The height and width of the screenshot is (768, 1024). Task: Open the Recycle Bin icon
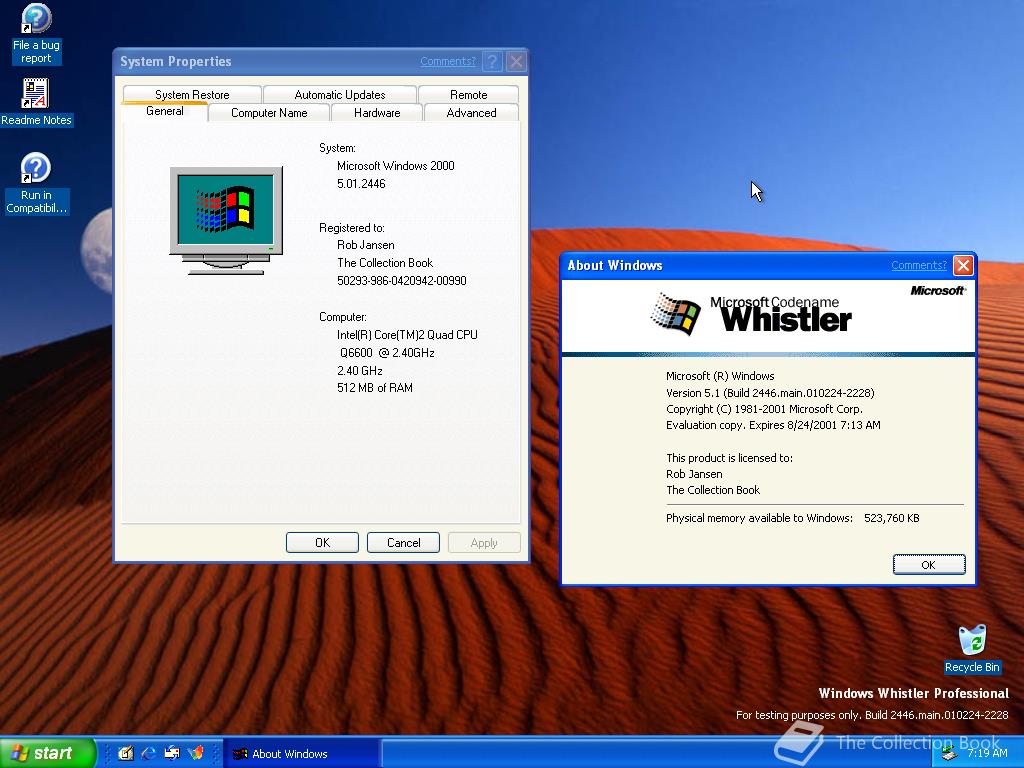pyautogui.click(x=972, y=649)
